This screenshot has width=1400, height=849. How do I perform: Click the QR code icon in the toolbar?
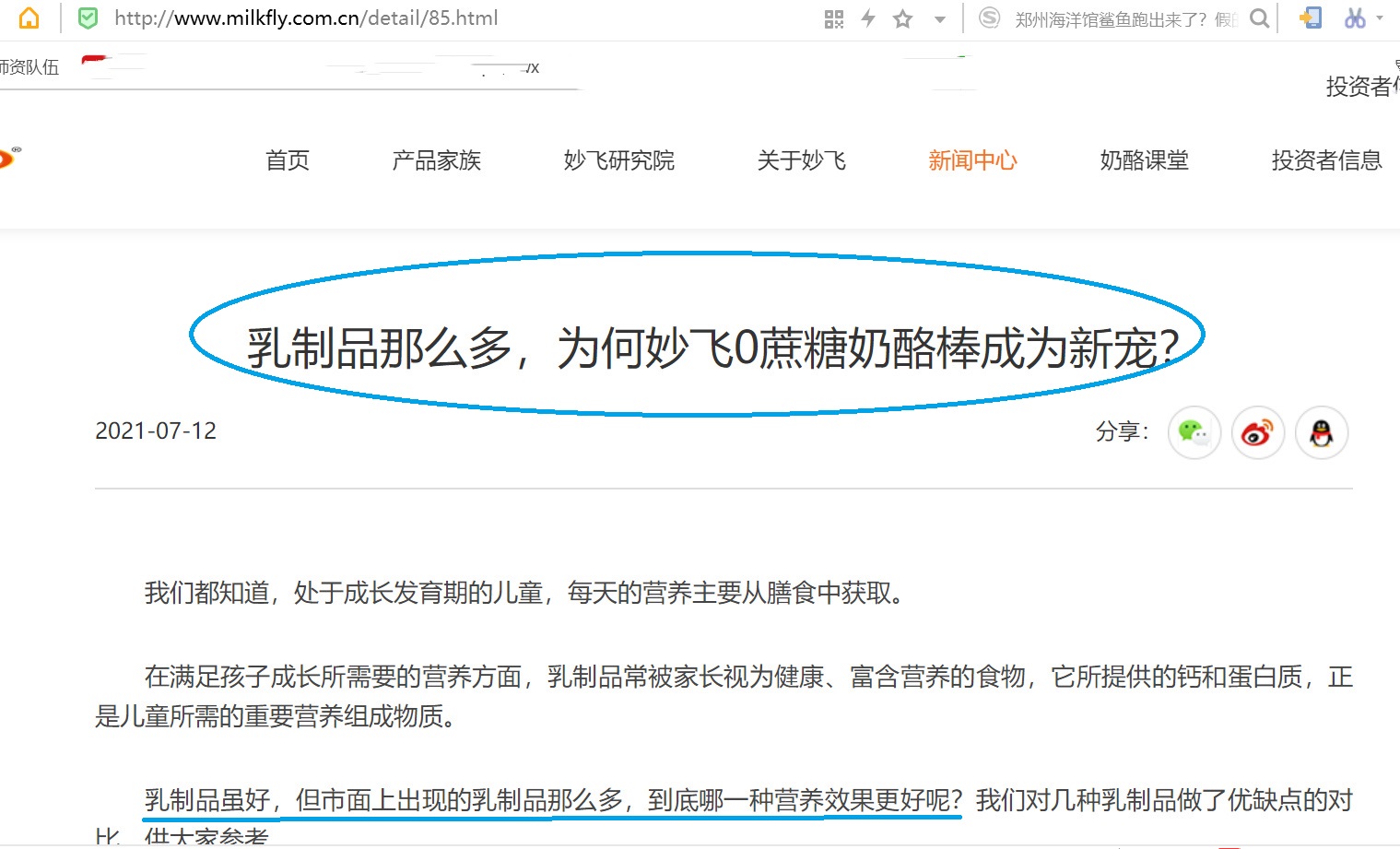(x=833, y=18)
